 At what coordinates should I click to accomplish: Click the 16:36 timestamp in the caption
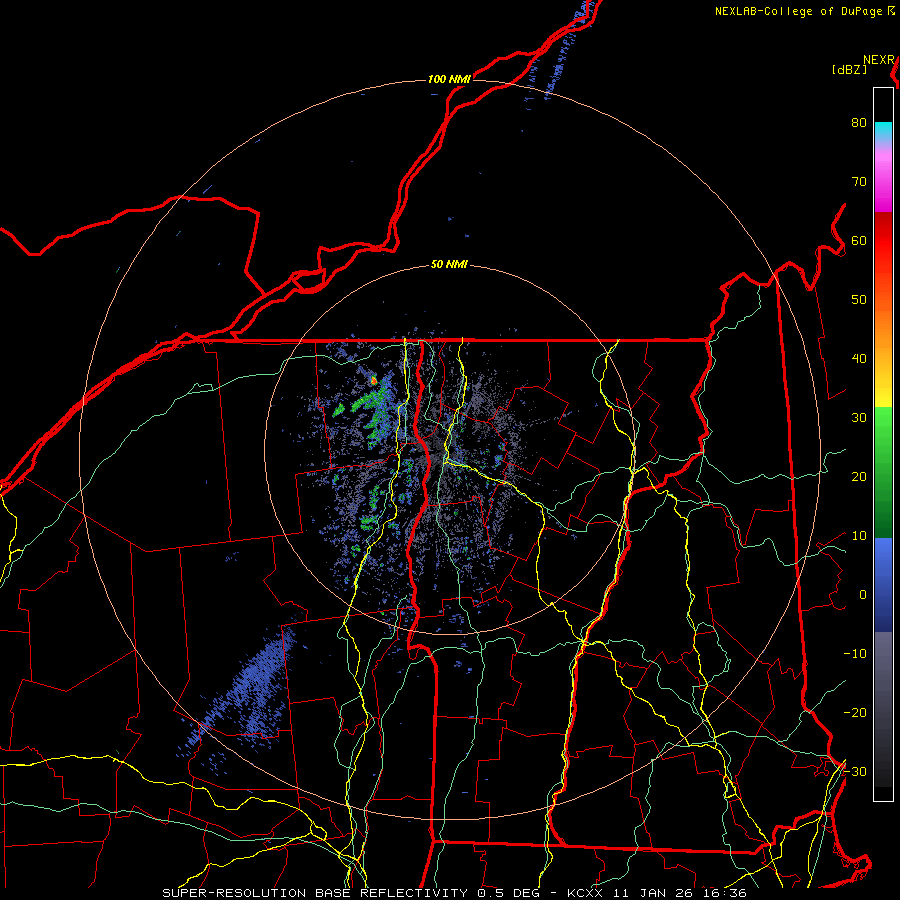pyautogui.click(x=726, y=893)
